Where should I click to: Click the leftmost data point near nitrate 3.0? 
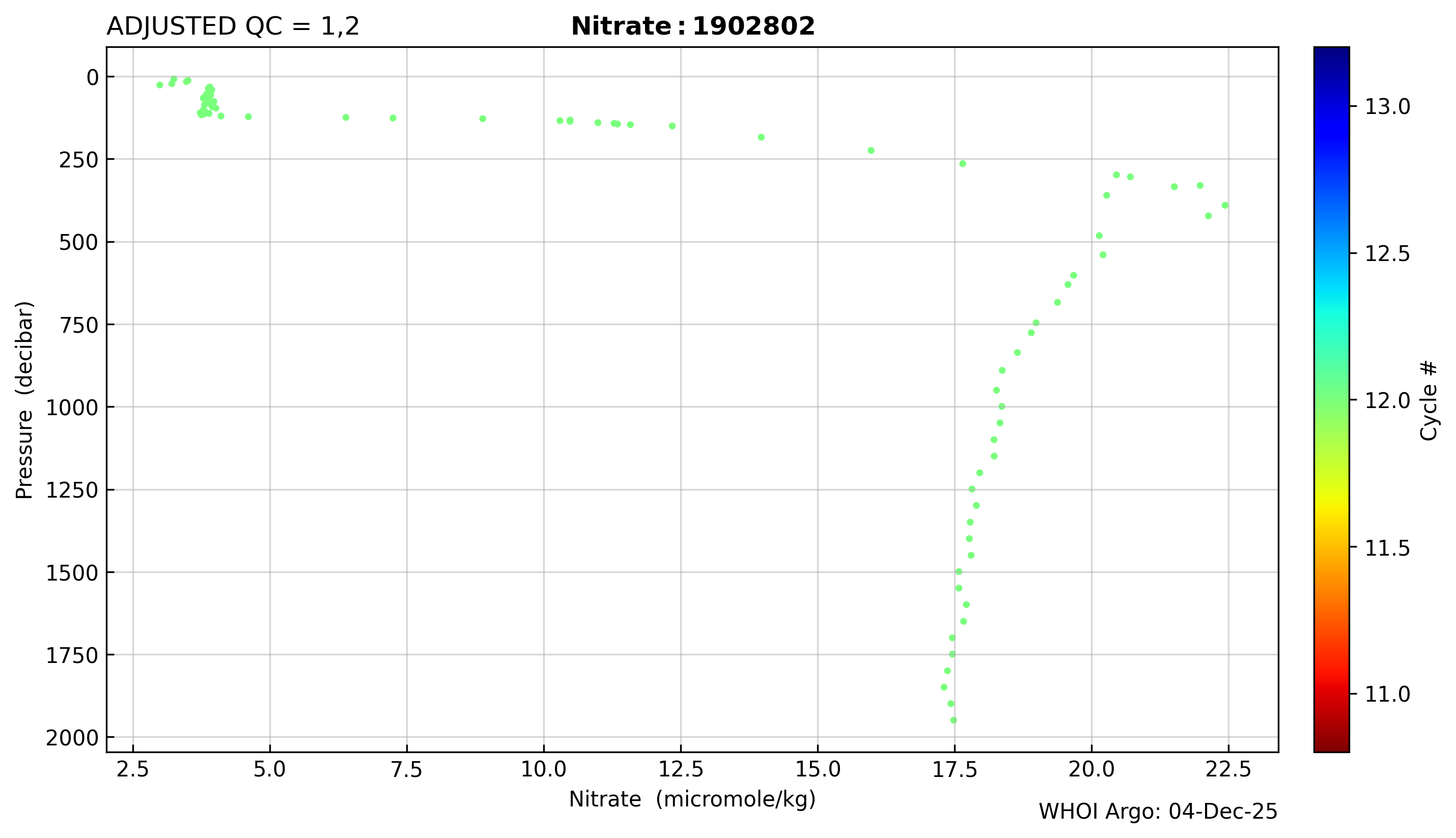point(160,85)
